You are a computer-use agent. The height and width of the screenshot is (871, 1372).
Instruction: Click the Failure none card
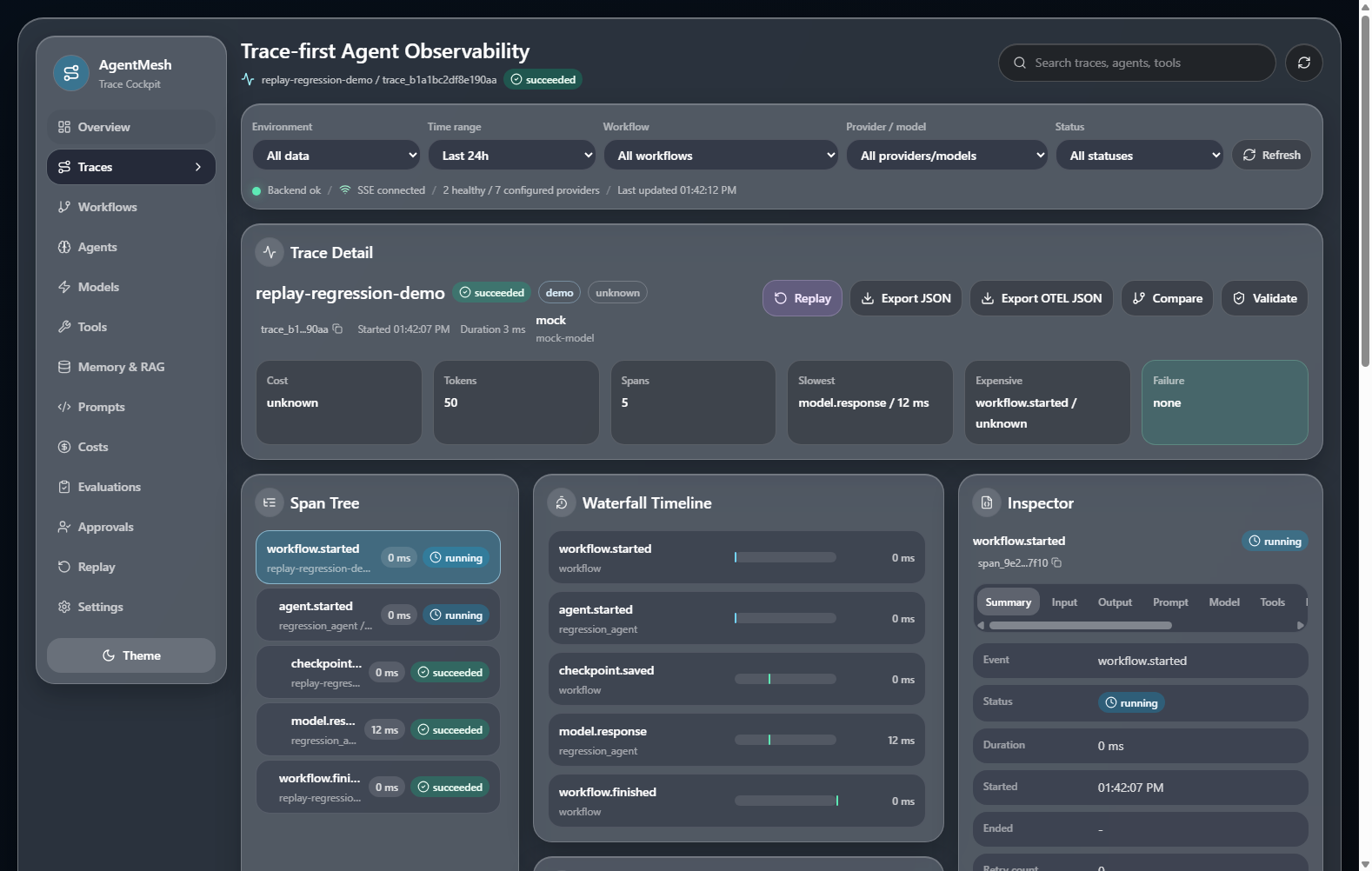coord(1224,402)
